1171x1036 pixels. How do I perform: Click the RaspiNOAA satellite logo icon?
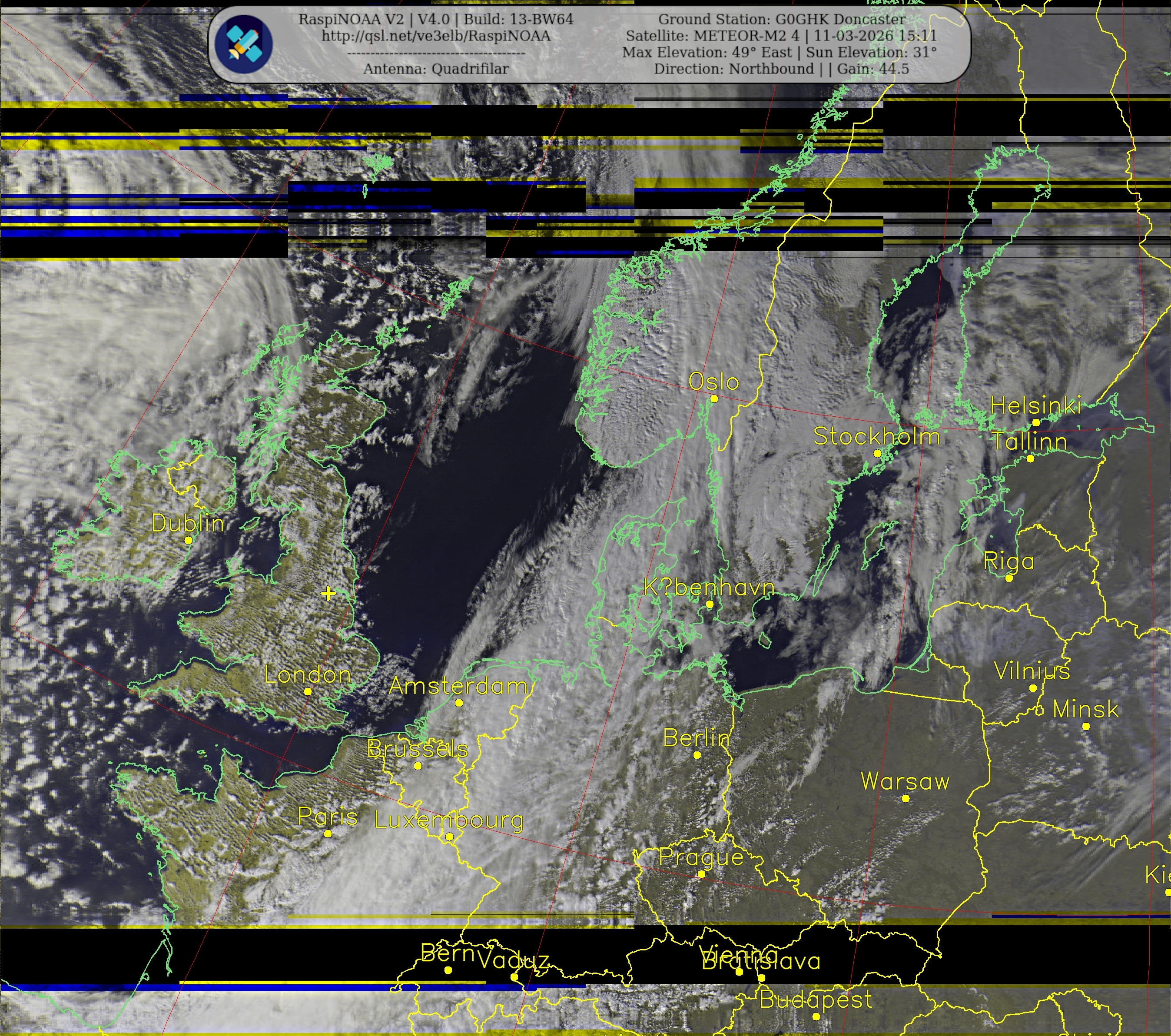243,43
